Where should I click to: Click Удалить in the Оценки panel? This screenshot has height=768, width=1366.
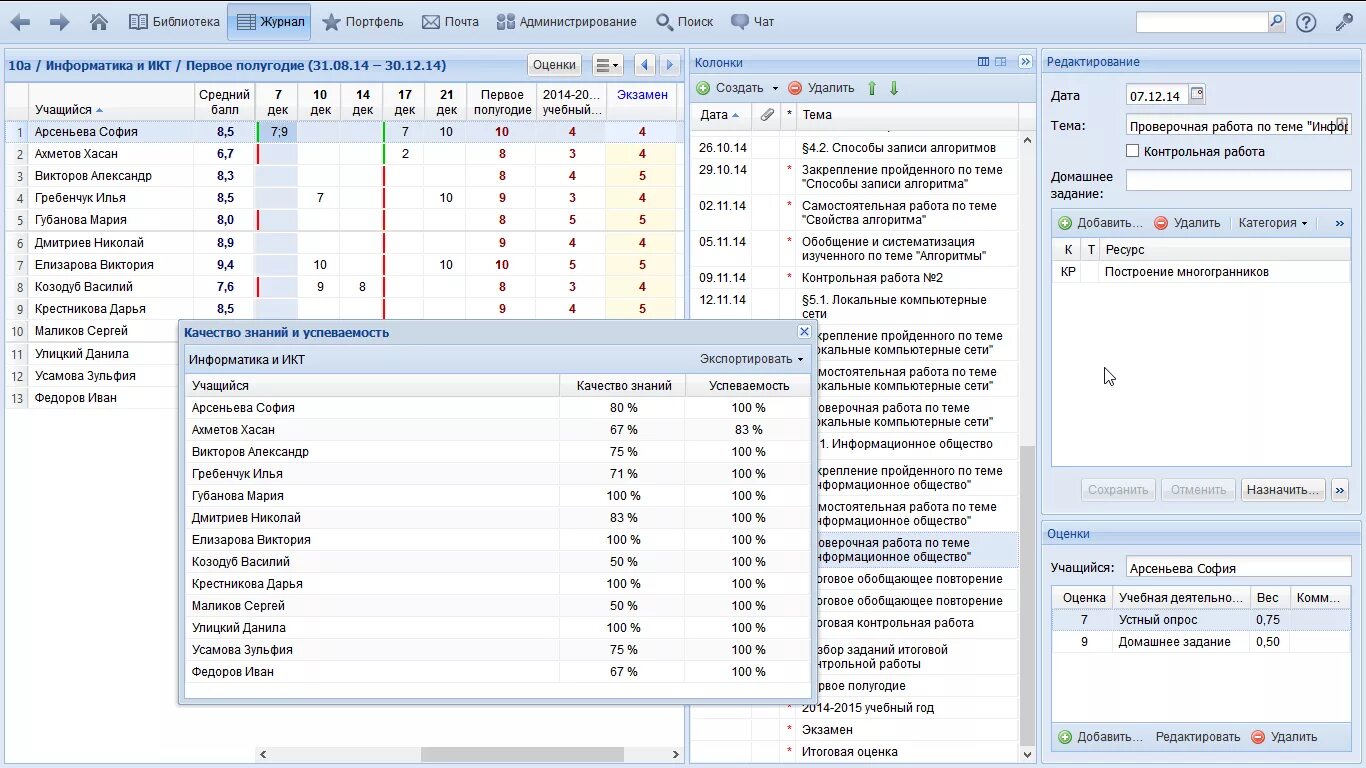point(1284,737)
